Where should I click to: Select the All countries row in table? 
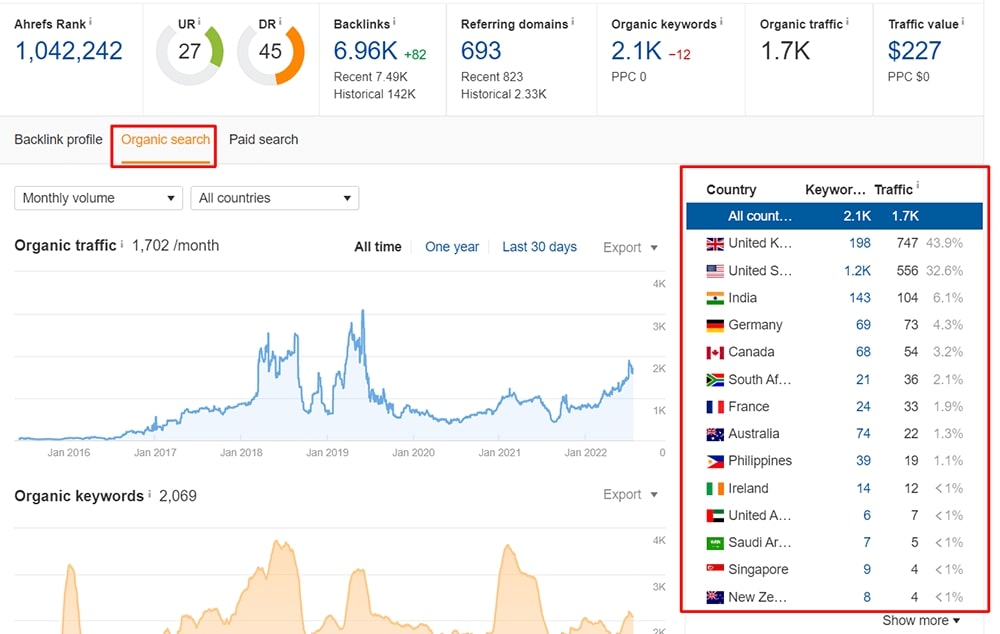point(834,216)
